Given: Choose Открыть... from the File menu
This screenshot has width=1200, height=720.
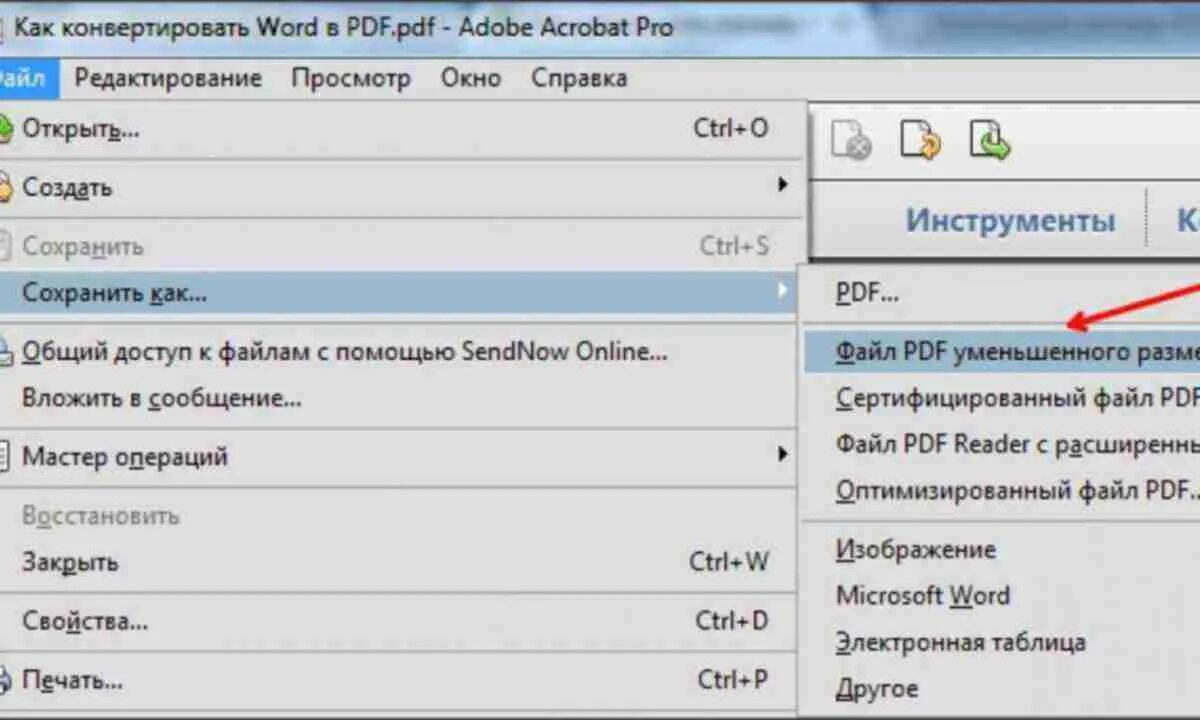Looking at the screenshot, I should 400,129.
